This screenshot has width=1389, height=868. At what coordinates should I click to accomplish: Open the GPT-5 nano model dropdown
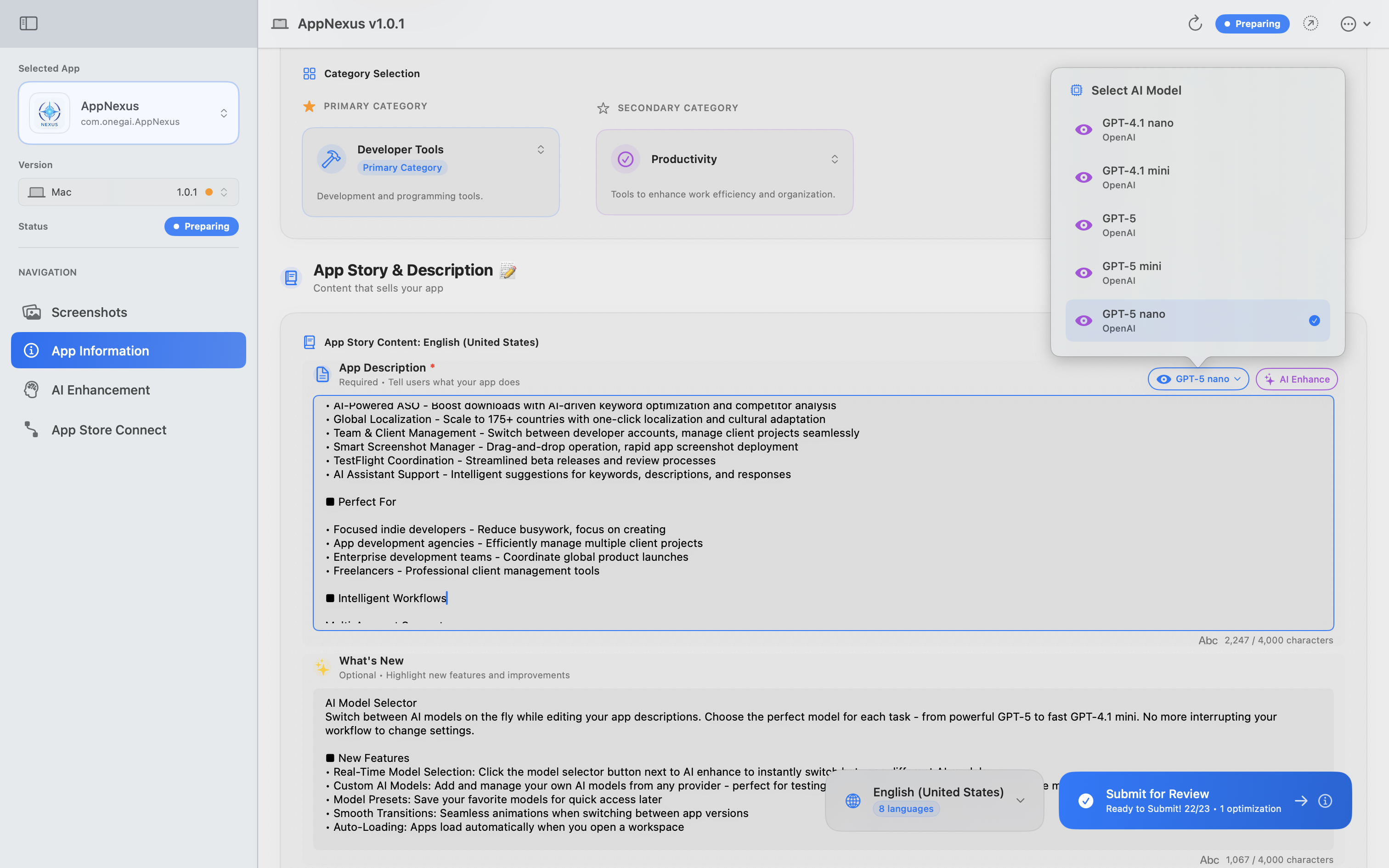[x=1198, y=379]
